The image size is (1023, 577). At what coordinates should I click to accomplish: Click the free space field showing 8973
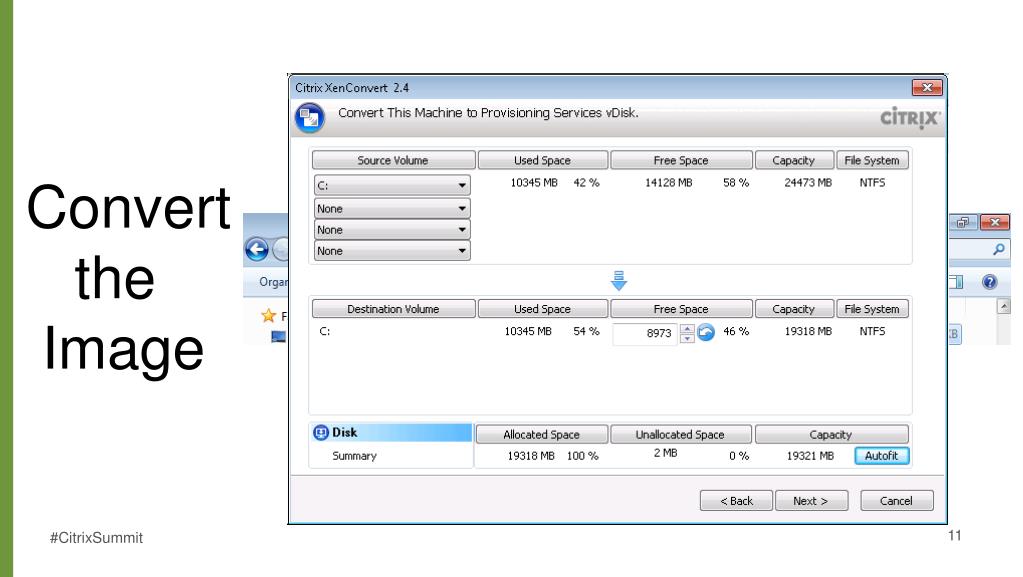[x=645, y=334]
